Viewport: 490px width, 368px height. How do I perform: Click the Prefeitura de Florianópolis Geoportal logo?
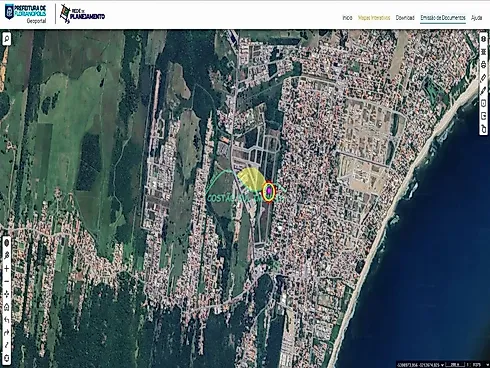point(26,14)
